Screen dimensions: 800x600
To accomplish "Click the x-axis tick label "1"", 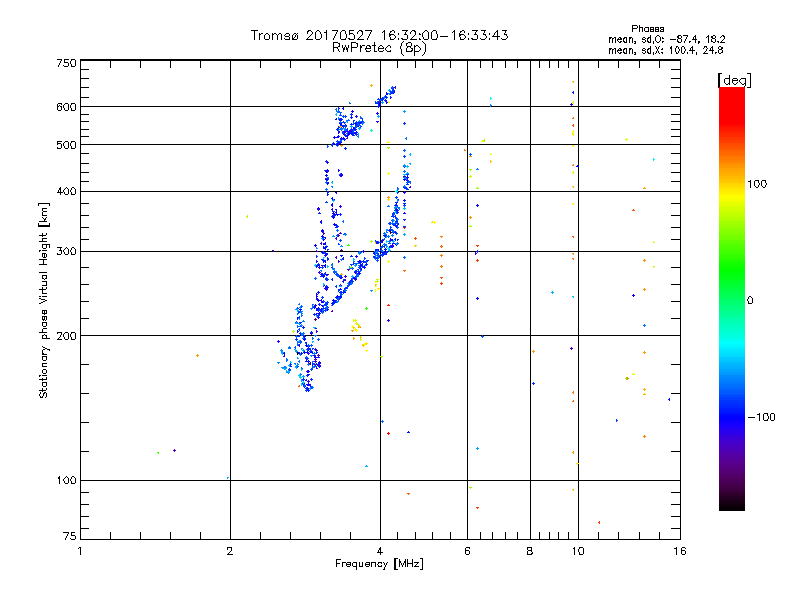I will click(80, 551).
